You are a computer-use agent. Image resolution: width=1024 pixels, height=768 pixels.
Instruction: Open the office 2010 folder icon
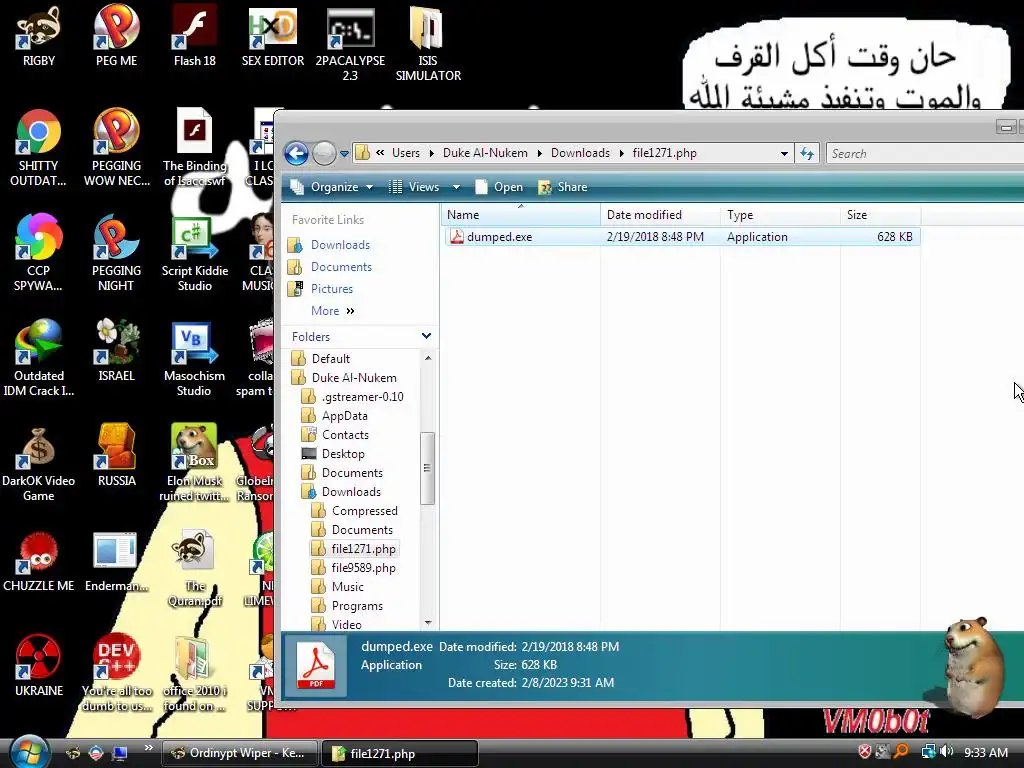pyautogui.click(x=195, y=673)
